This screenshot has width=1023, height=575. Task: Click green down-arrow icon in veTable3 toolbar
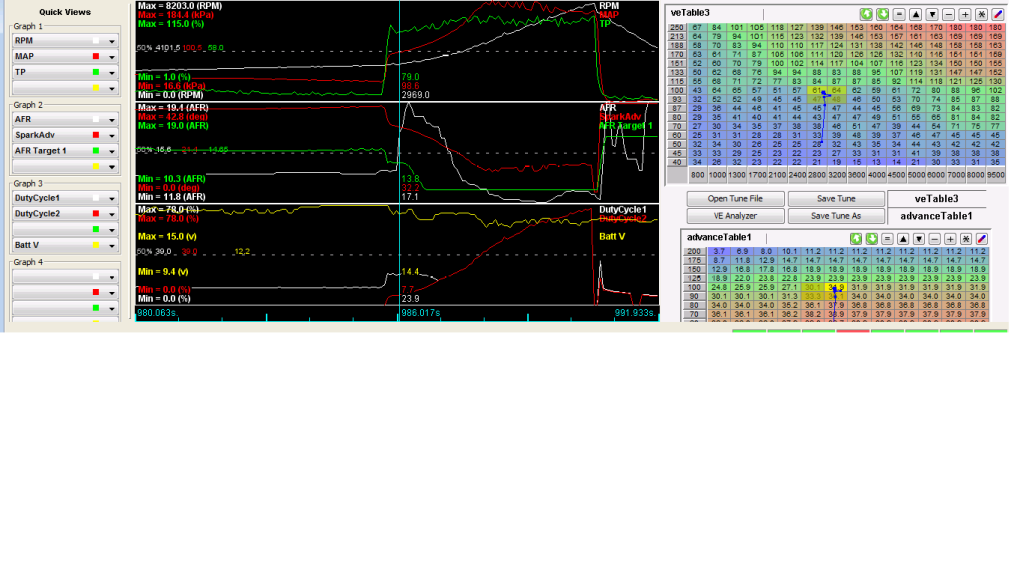click(882, 14)
